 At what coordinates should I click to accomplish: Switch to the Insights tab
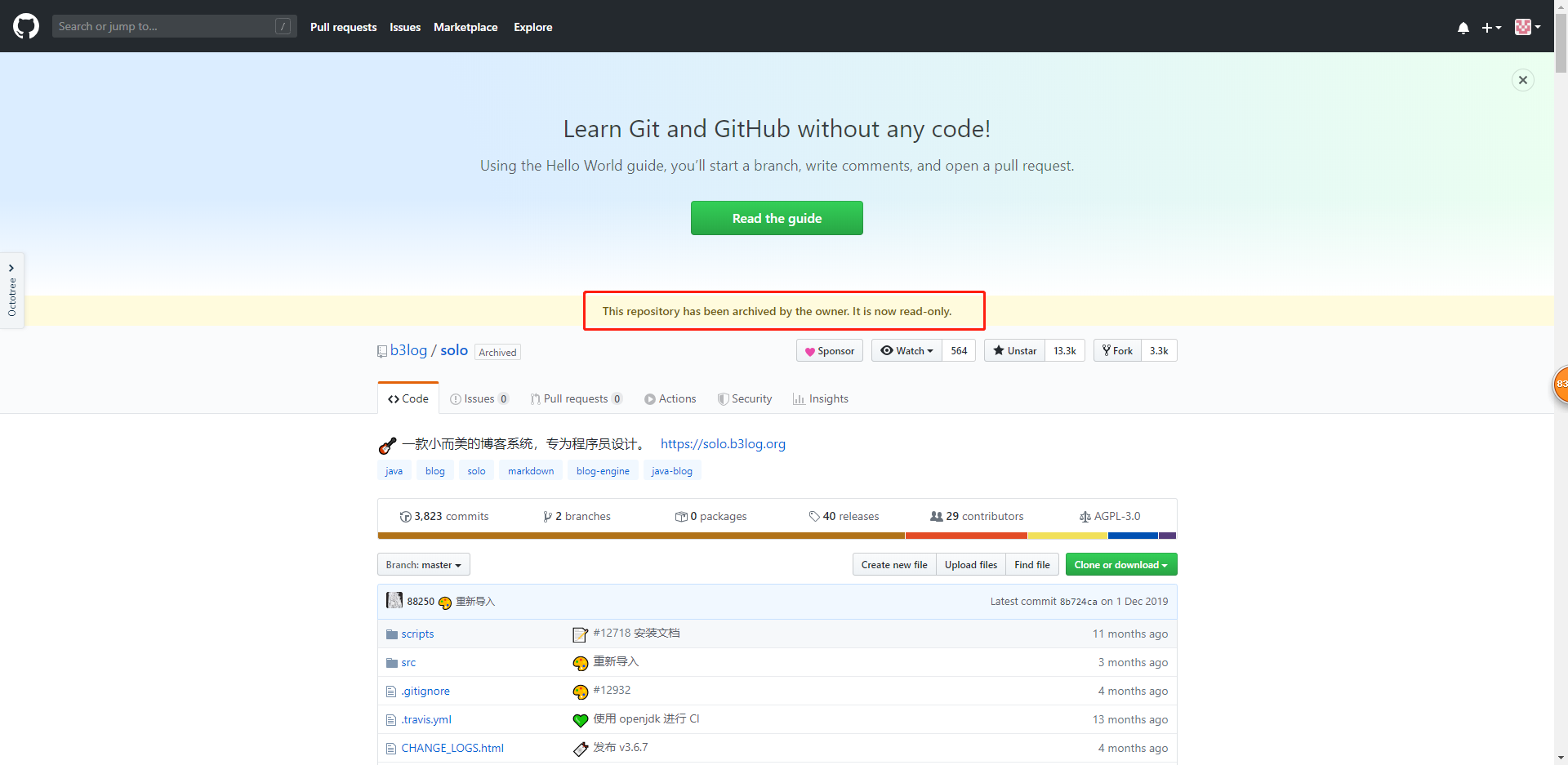(821, 398)
